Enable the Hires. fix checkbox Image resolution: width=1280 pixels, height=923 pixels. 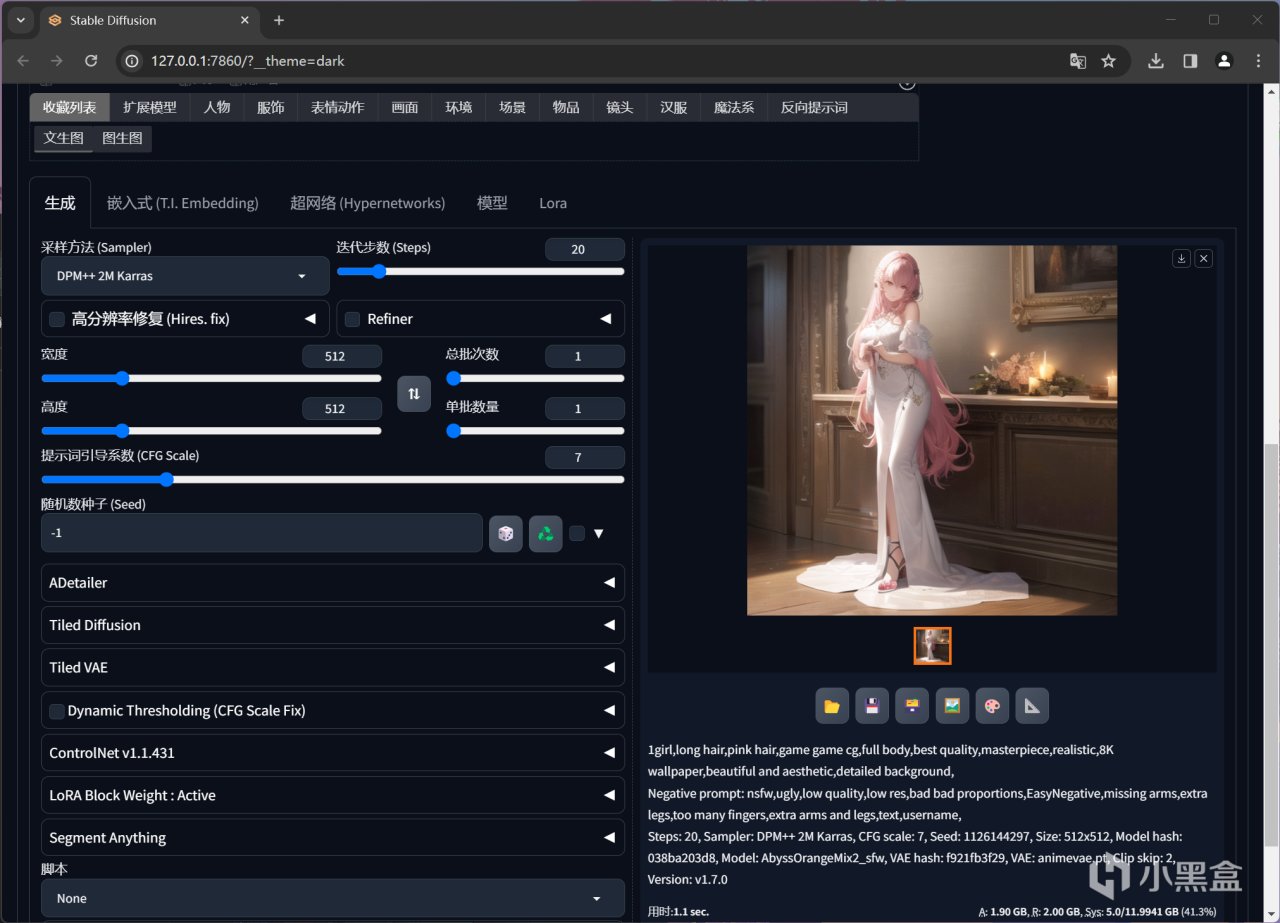57,319
